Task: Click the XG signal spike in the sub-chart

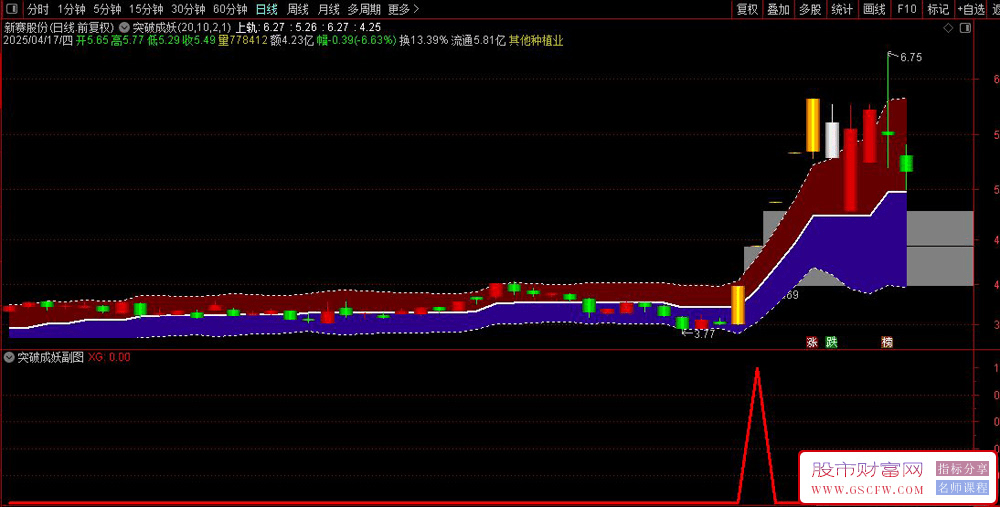Action: (x=757, y=434)
